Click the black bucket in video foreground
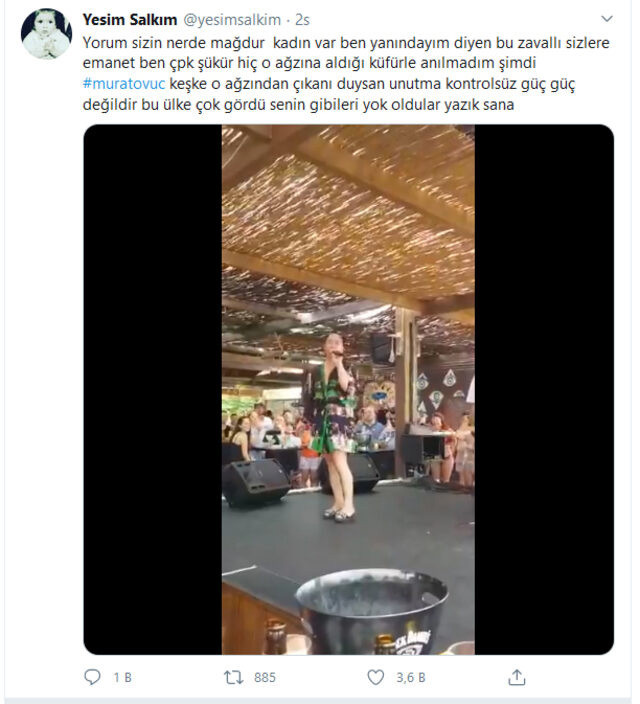This screenshot has height=704, width=640. pos(371,612)
